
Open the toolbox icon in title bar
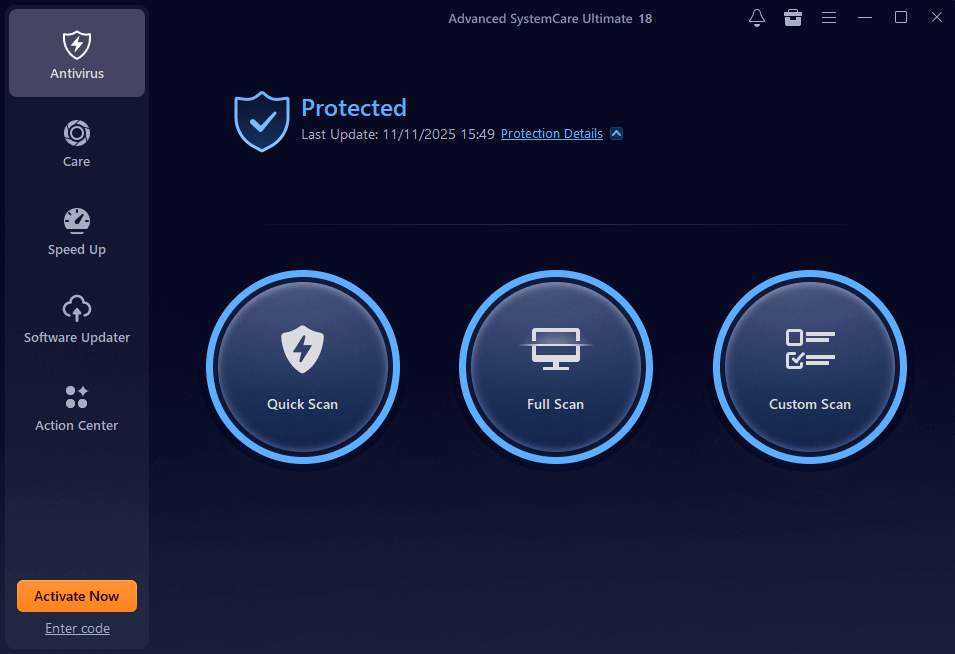click(793, 18)
